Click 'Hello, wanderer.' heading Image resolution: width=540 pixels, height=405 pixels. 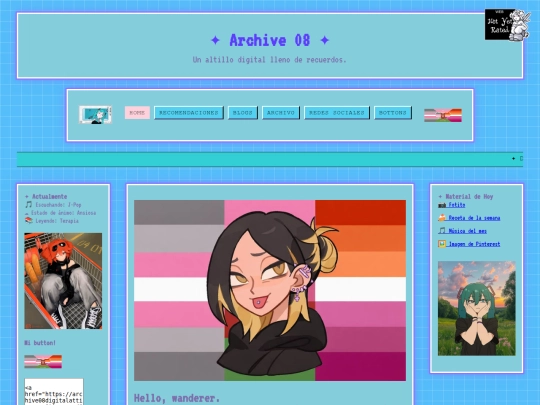coord(177,398)
